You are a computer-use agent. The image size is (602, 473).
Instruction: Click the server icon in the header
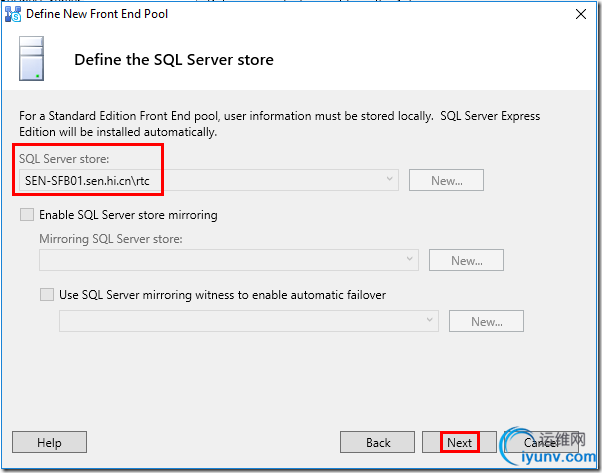pyautogui.click(x=33, y=60)
